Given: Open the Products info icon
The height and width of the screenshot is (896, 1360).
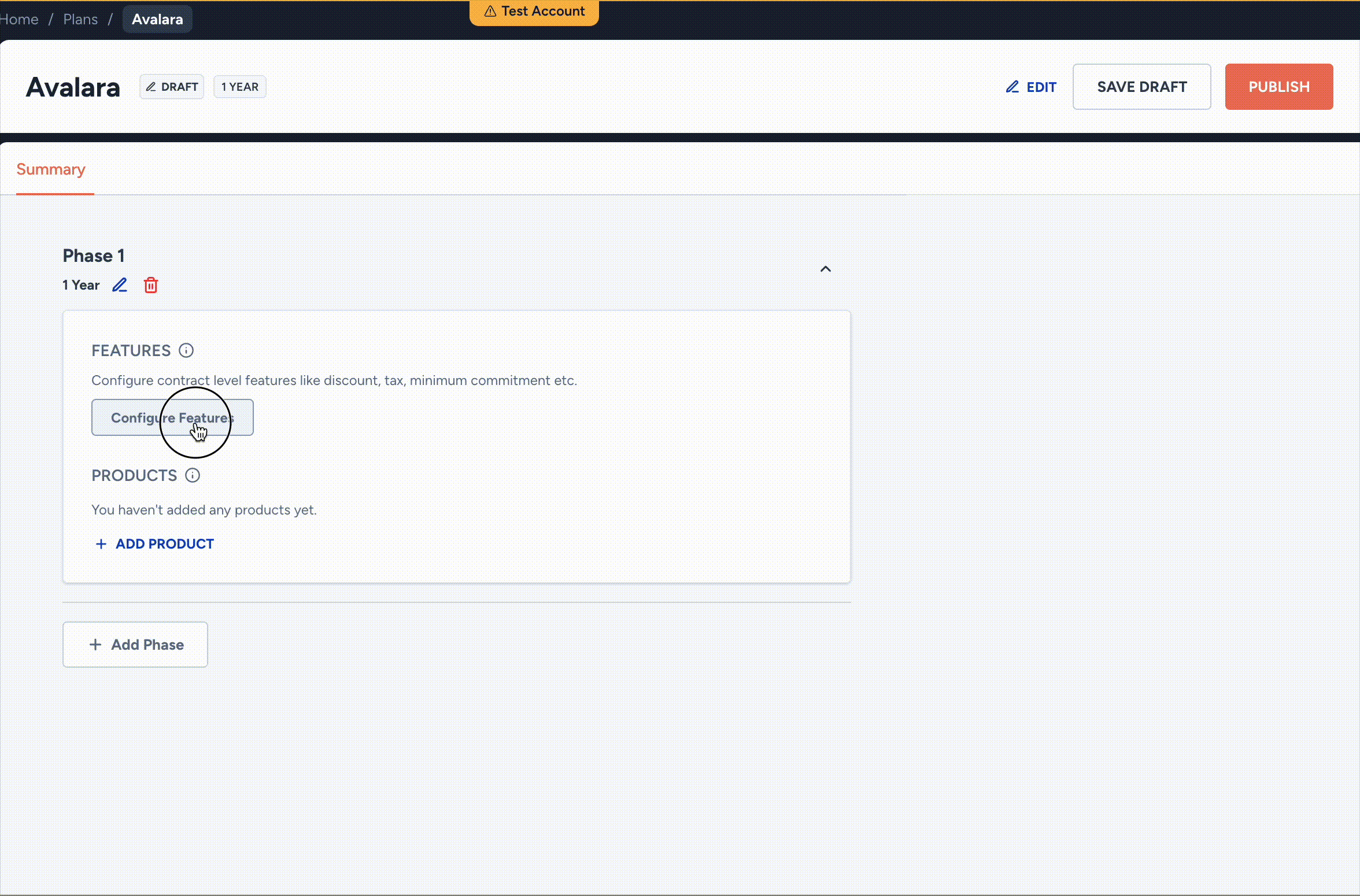Looking at the screenshot, I should [193, 475].
